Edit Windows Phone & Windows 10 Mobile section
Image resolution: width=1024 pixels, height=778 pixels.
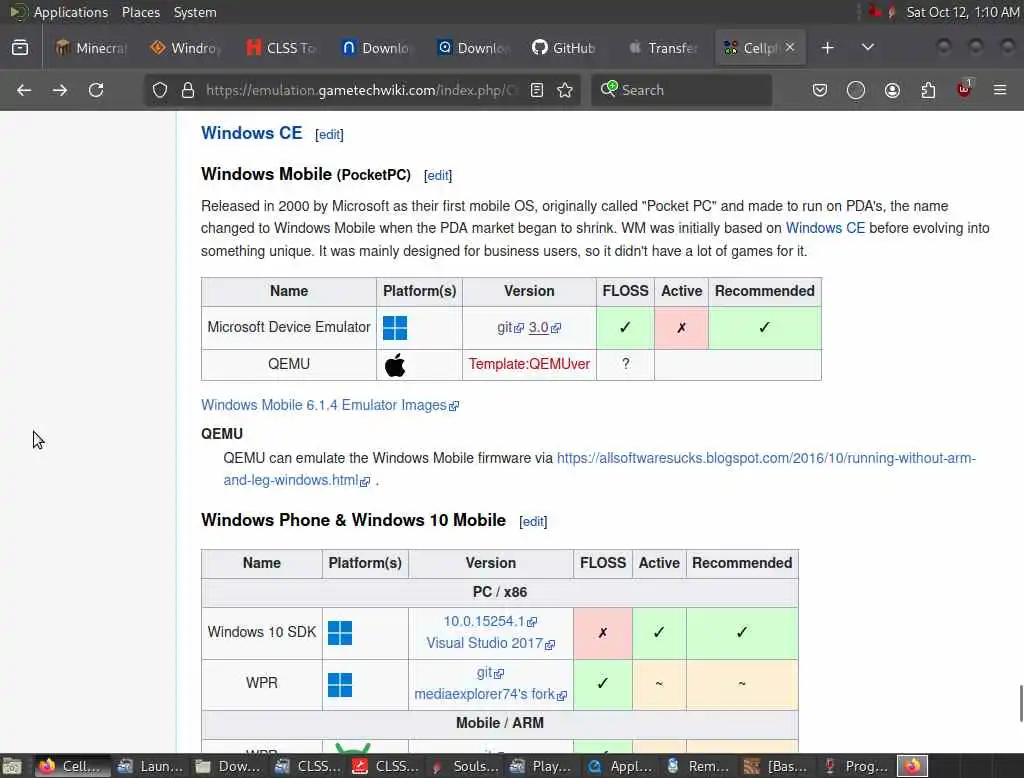[533, 522]
